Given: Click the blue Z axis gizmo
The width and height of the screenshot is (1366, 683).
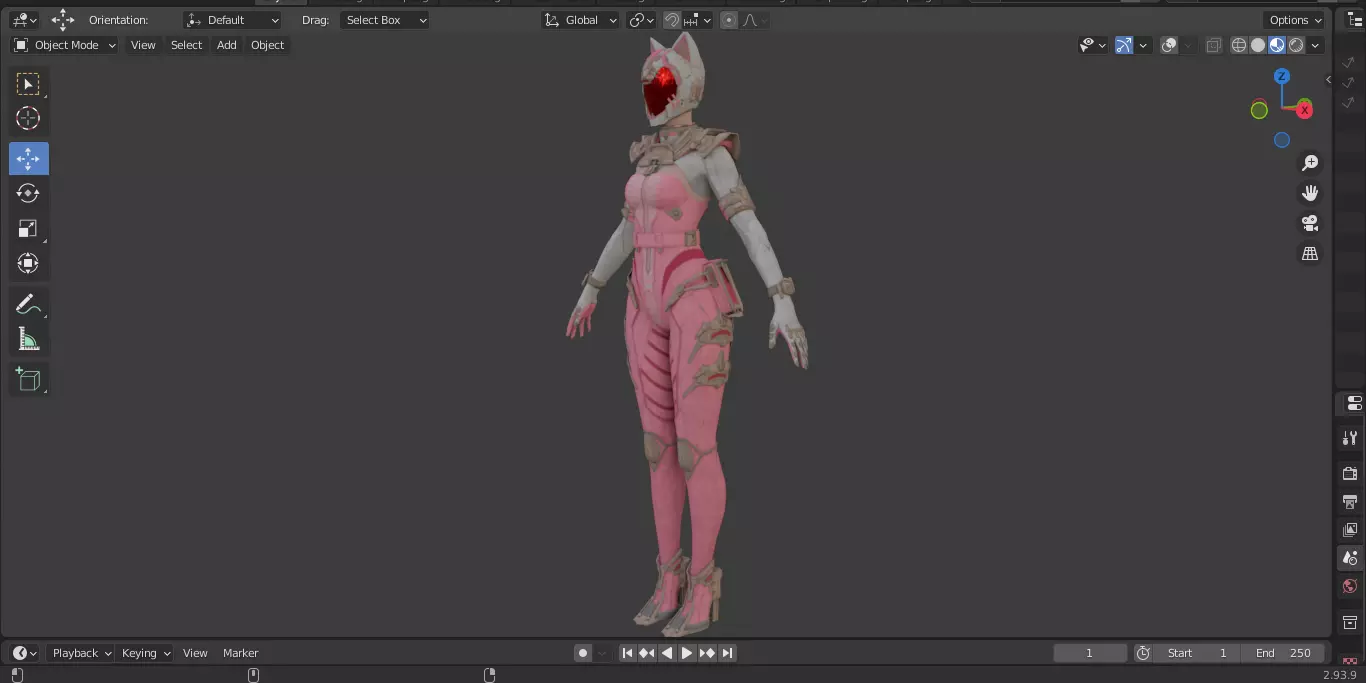Looking at the screenshot, I should (x=1282, y=77).
